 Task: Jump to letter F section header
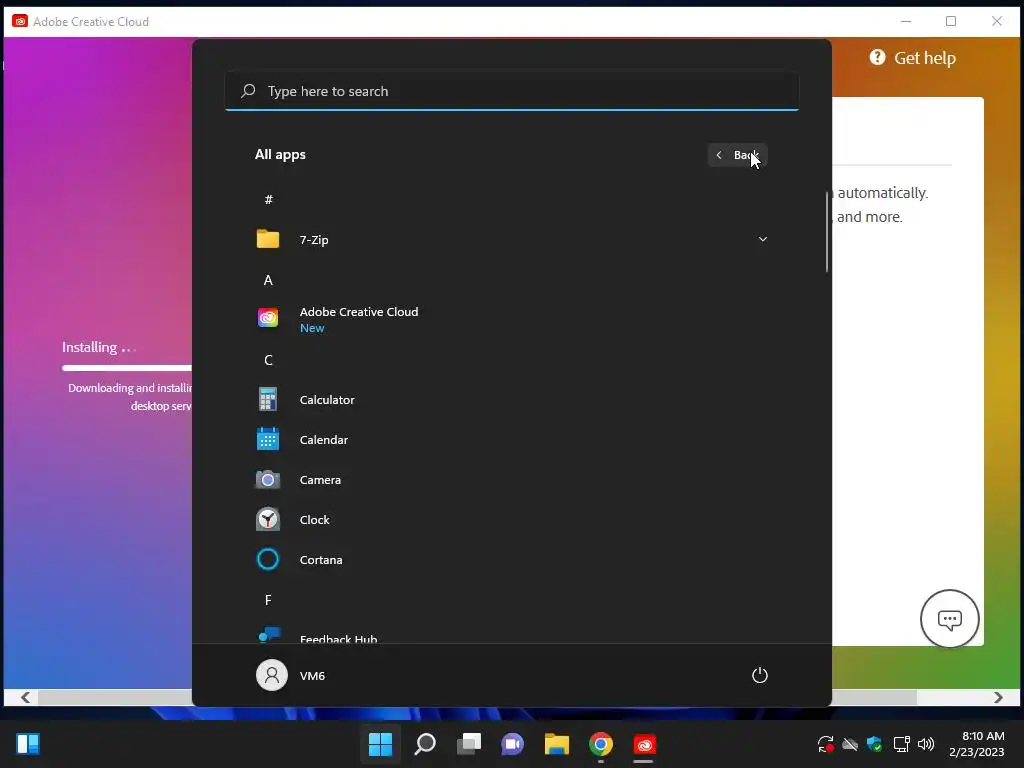pyautogui.click(x=268, y=600)
